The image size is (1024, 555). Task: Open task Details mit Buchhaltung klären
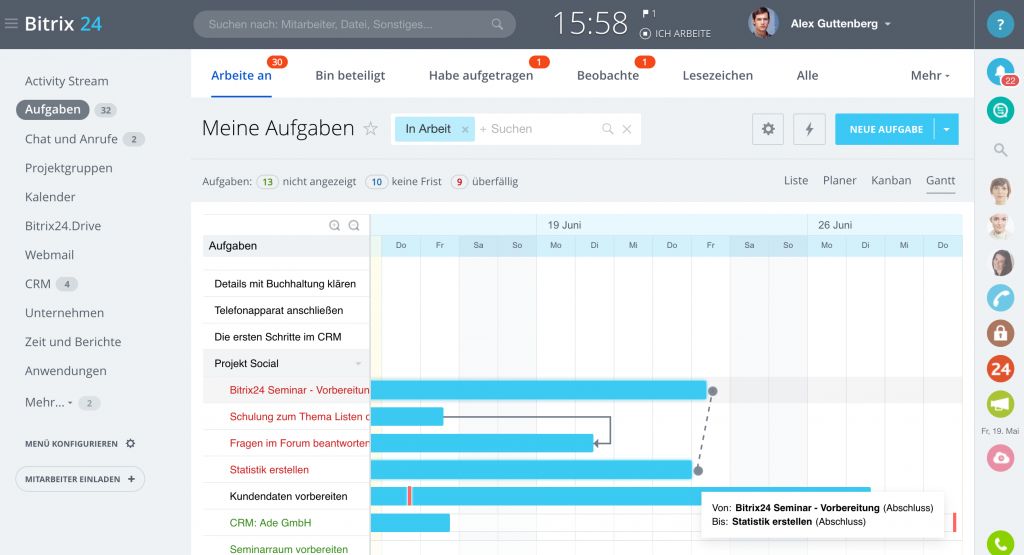[x=285, y=284]
